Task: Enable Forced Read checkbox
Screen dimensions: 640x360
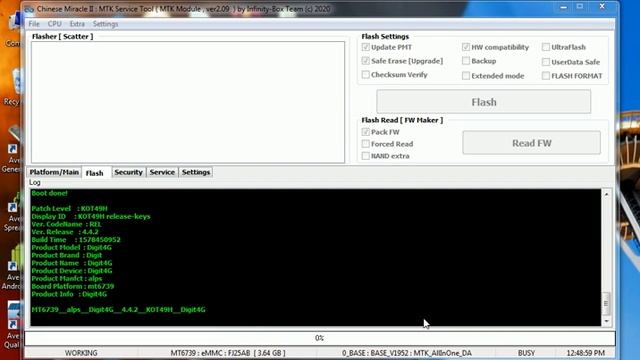Action: [366, 144]
